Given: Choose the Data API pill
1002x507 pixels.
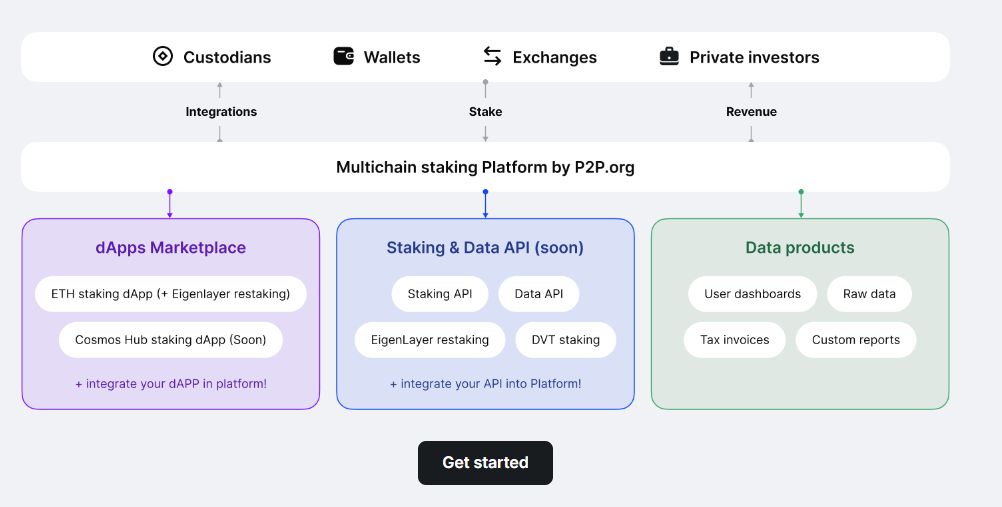Looking at the screenshot, I should point(539,294).
